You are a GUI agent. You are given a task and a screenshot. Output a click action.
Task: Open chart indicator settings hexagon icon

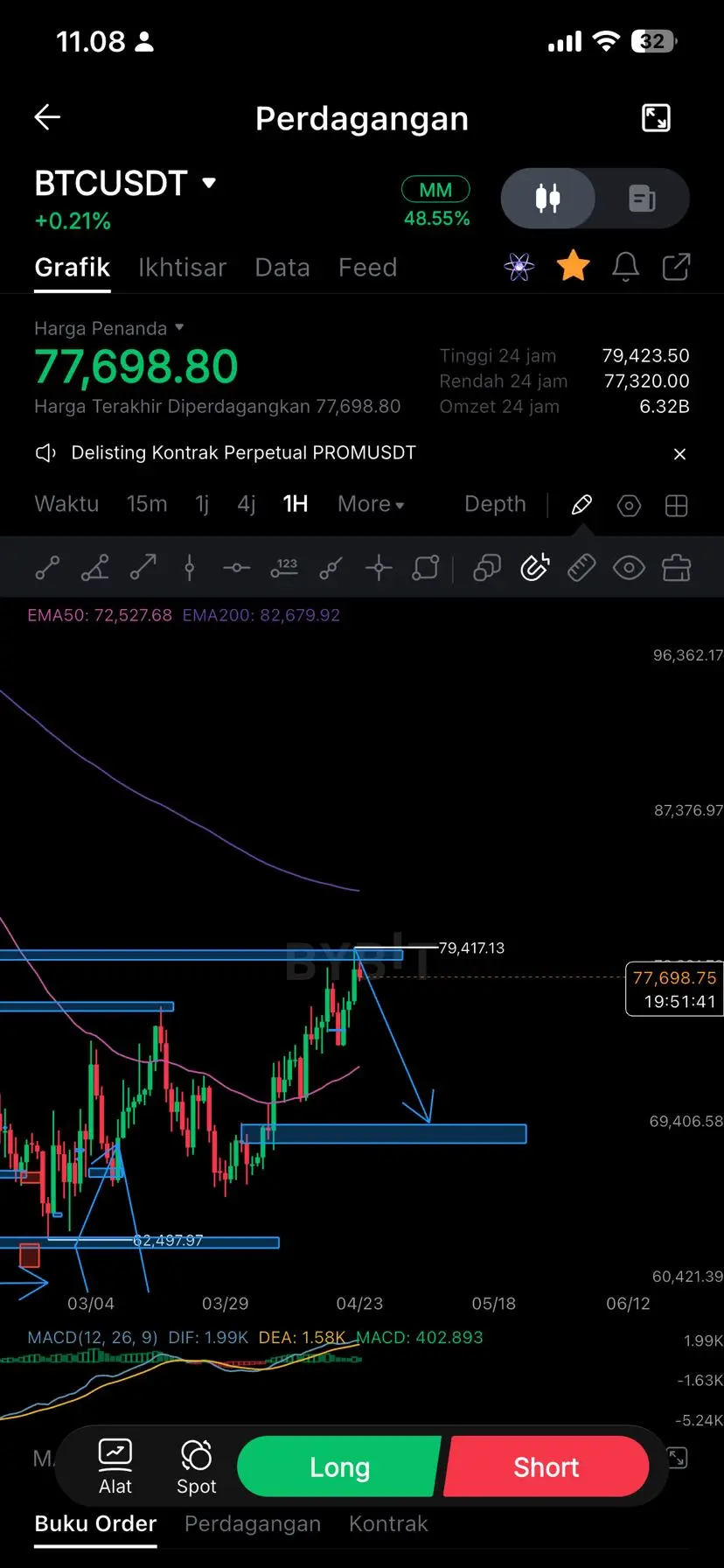tap(629, 506)
